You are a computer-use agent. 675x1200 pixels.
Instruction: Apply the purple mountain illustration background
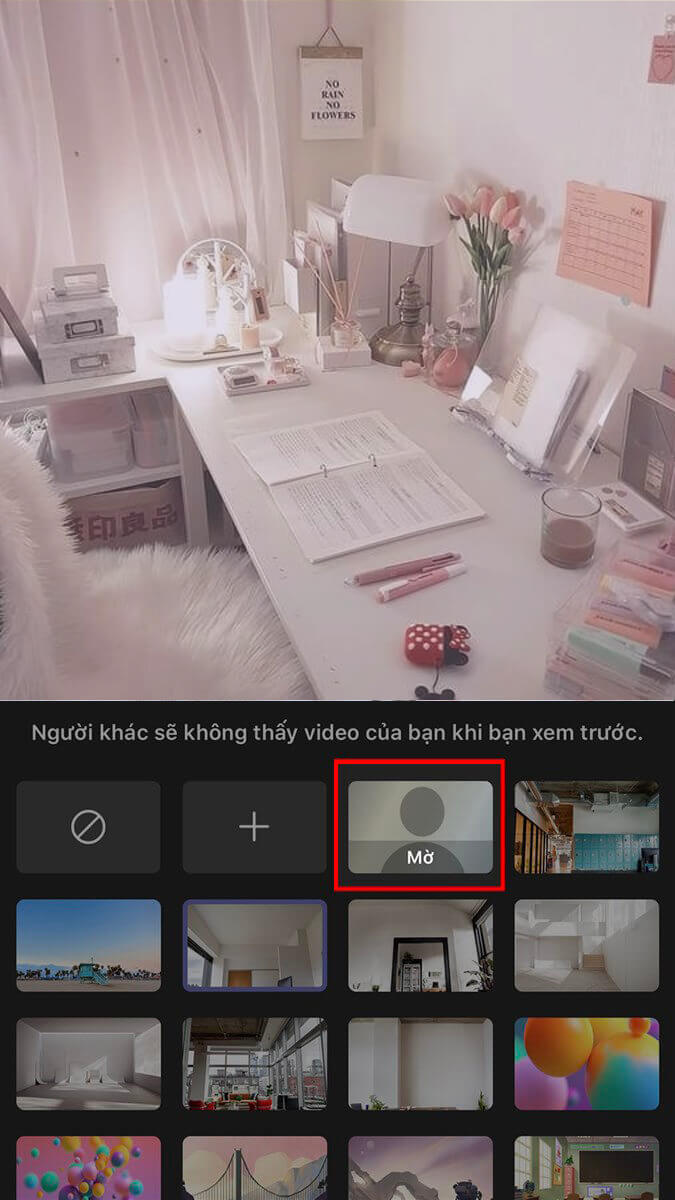[420, 1168]
